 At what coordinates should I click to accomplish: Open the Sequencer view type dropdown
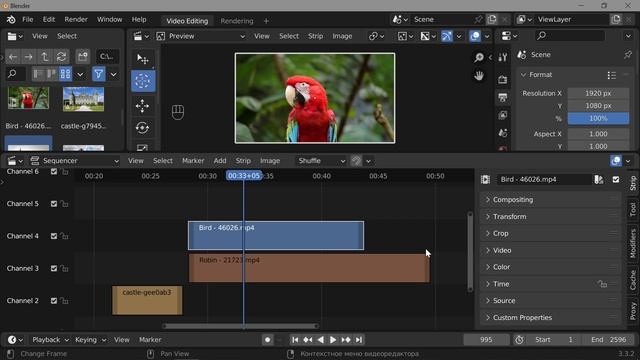74,161
